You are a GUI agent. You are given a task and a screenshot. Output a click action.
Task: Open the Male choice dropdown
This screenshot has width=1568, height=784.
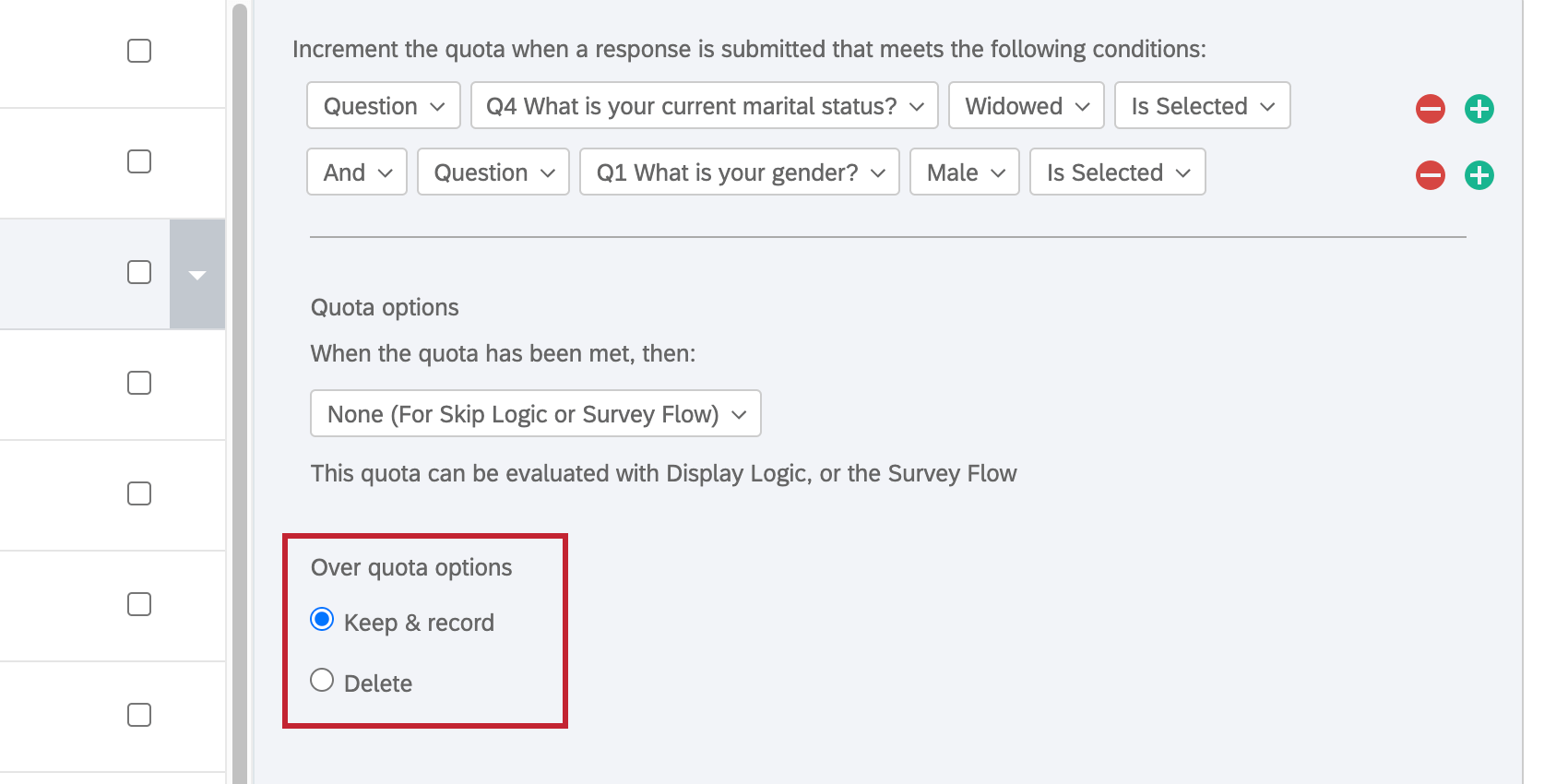[965, 172]
